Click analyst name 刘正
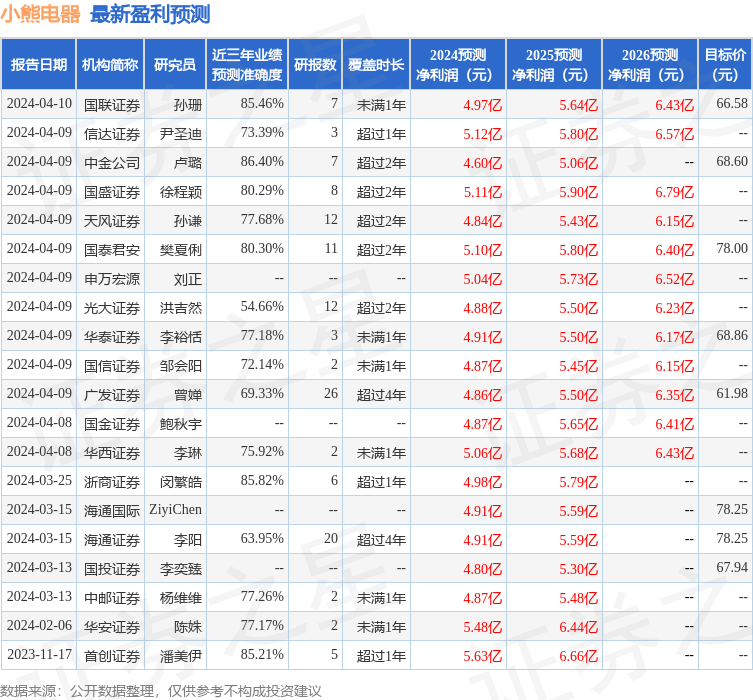753x700 pixels. (188, 278)
